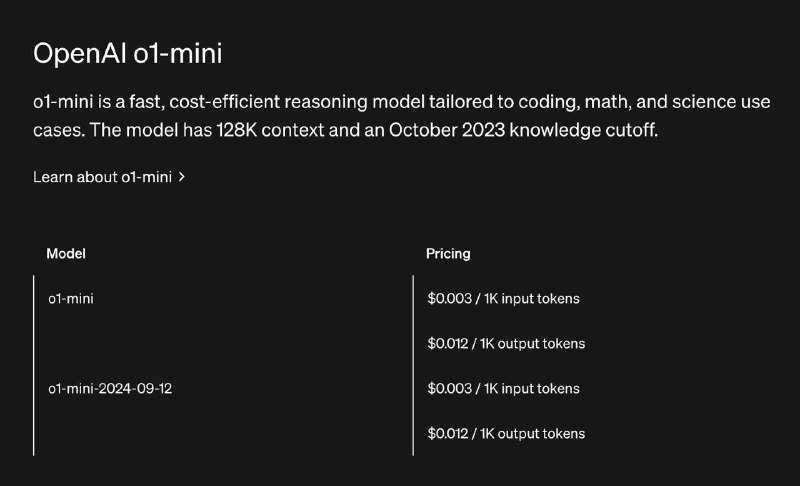The image size is (800, 486).
Task: Click o1-mini-2024-09-12's $0.003 input tokens price
Action: tap(504, 389)
